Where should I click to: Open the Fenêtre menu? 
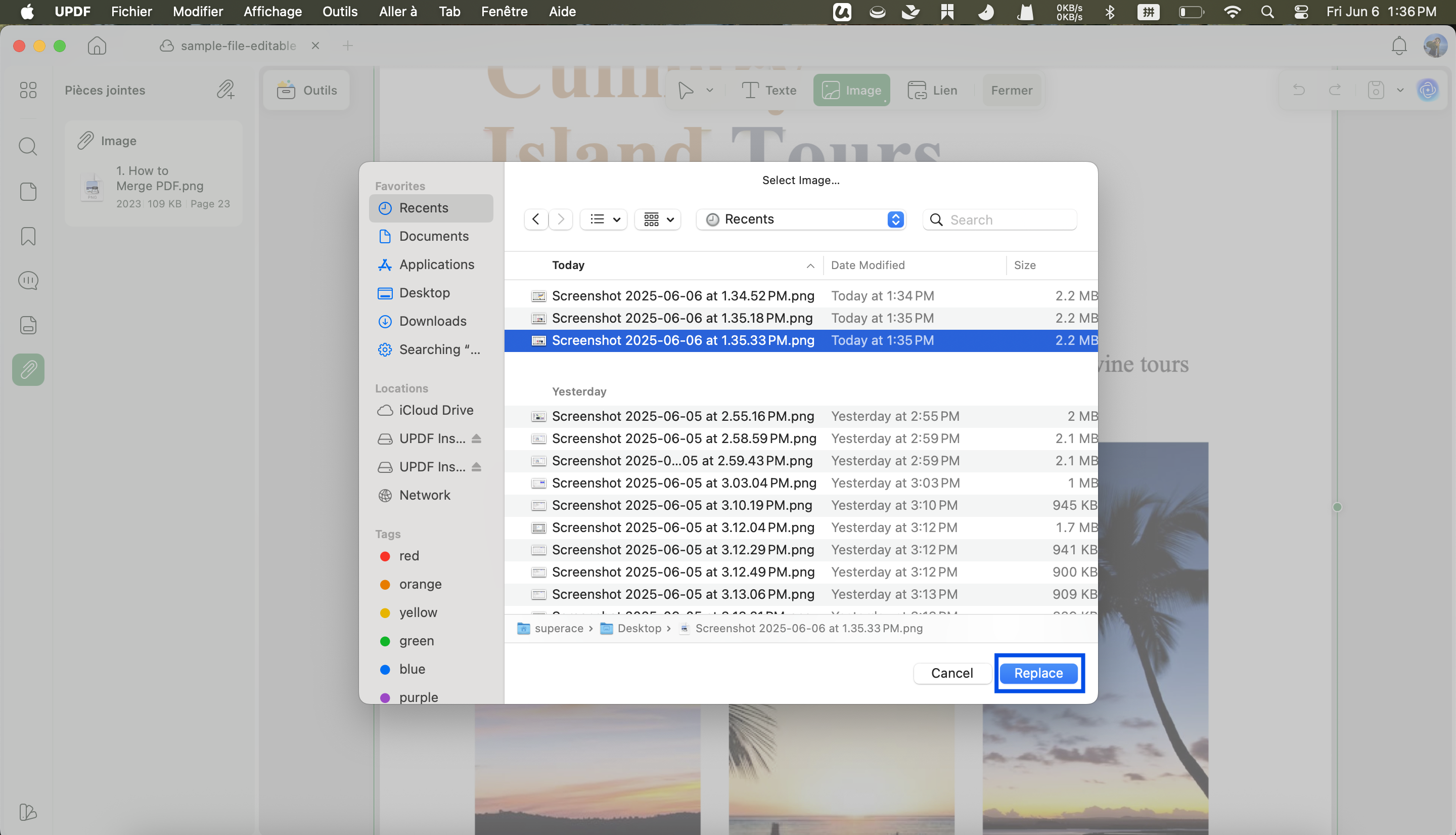(504, 12)
